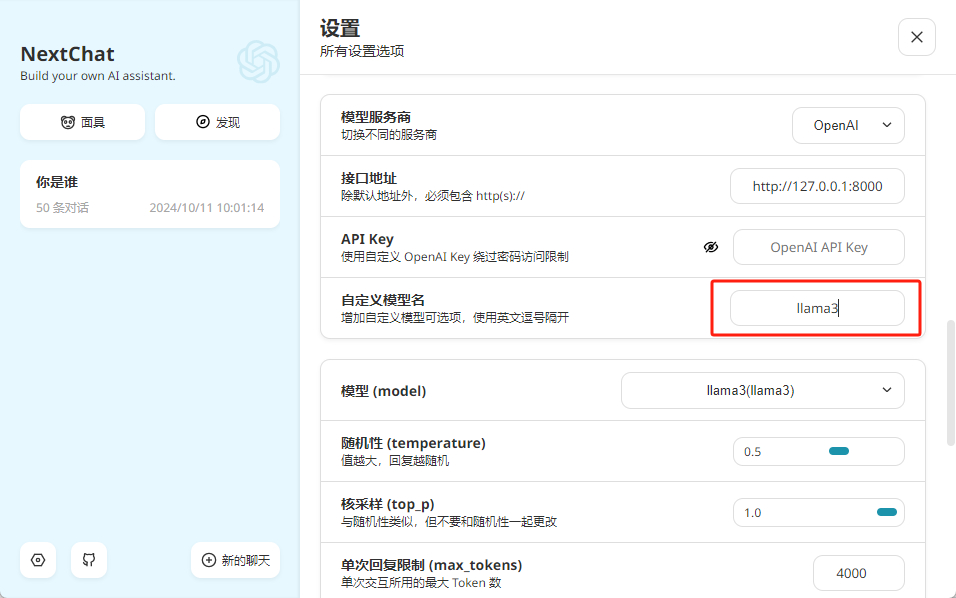The image size is (956, 598).
Task: Start a new chat with 新的聊天
Action: point(235,560)
